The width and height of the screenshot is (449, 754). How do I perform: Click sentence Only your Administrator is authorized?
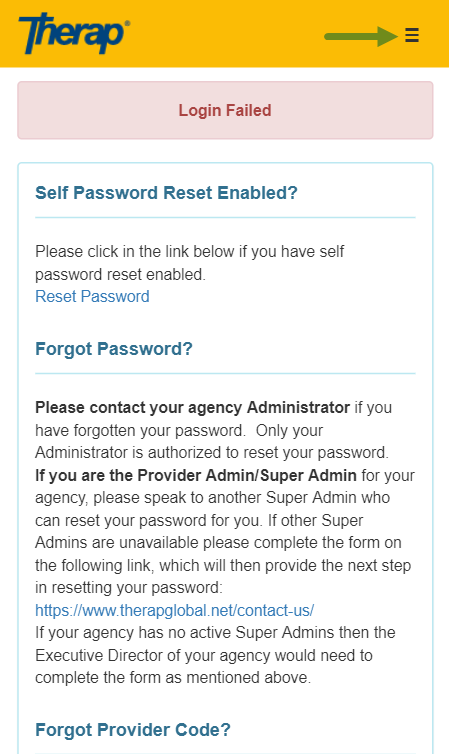click(x=212, y=441)
